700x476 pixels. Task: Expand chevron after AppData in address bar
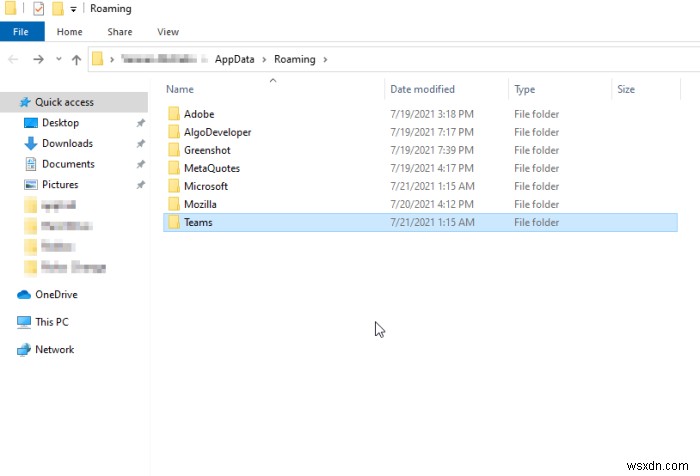click(x=264, y=59)
